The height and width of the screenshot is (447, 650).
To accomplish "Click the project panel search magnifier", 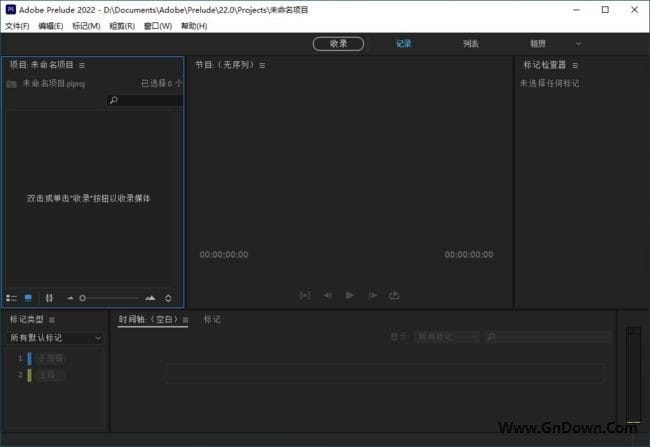I will (x=114, y=100).
